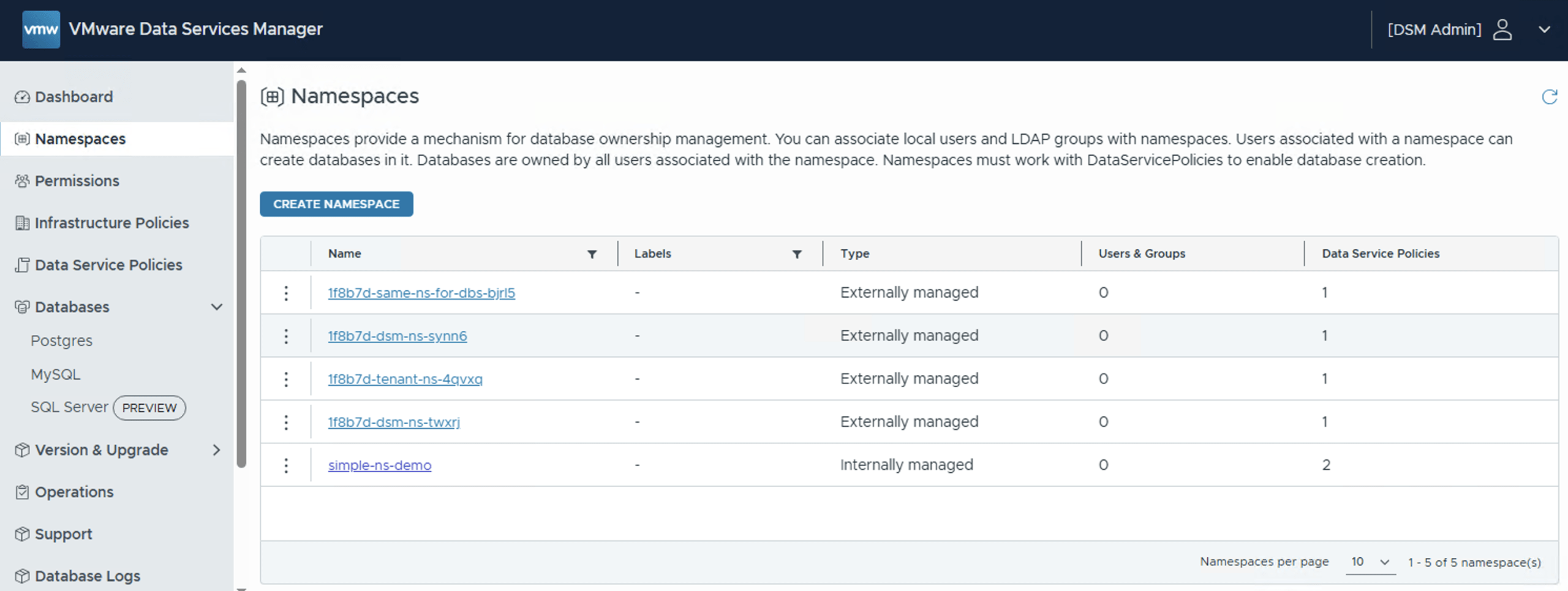Image resolution: width=1568 pixels, height=591 pixels.
Task: Click the Permissions sidebar icon
Action: pos(22,181)
